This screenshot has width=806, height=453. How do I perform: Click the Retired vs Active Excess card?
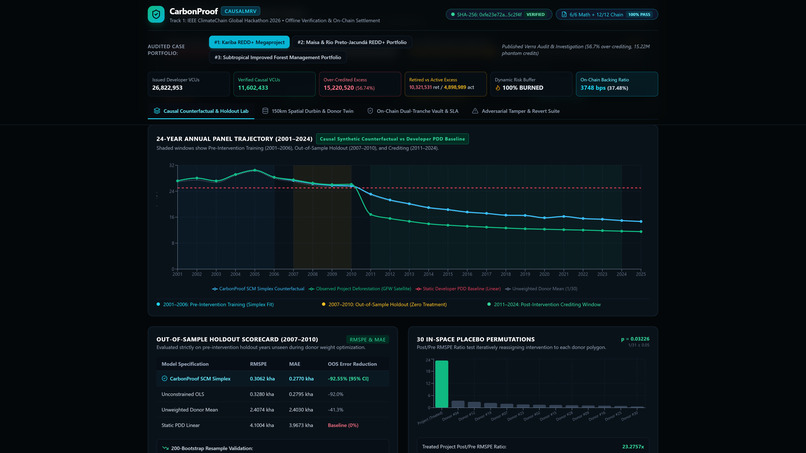click(446, 84)
